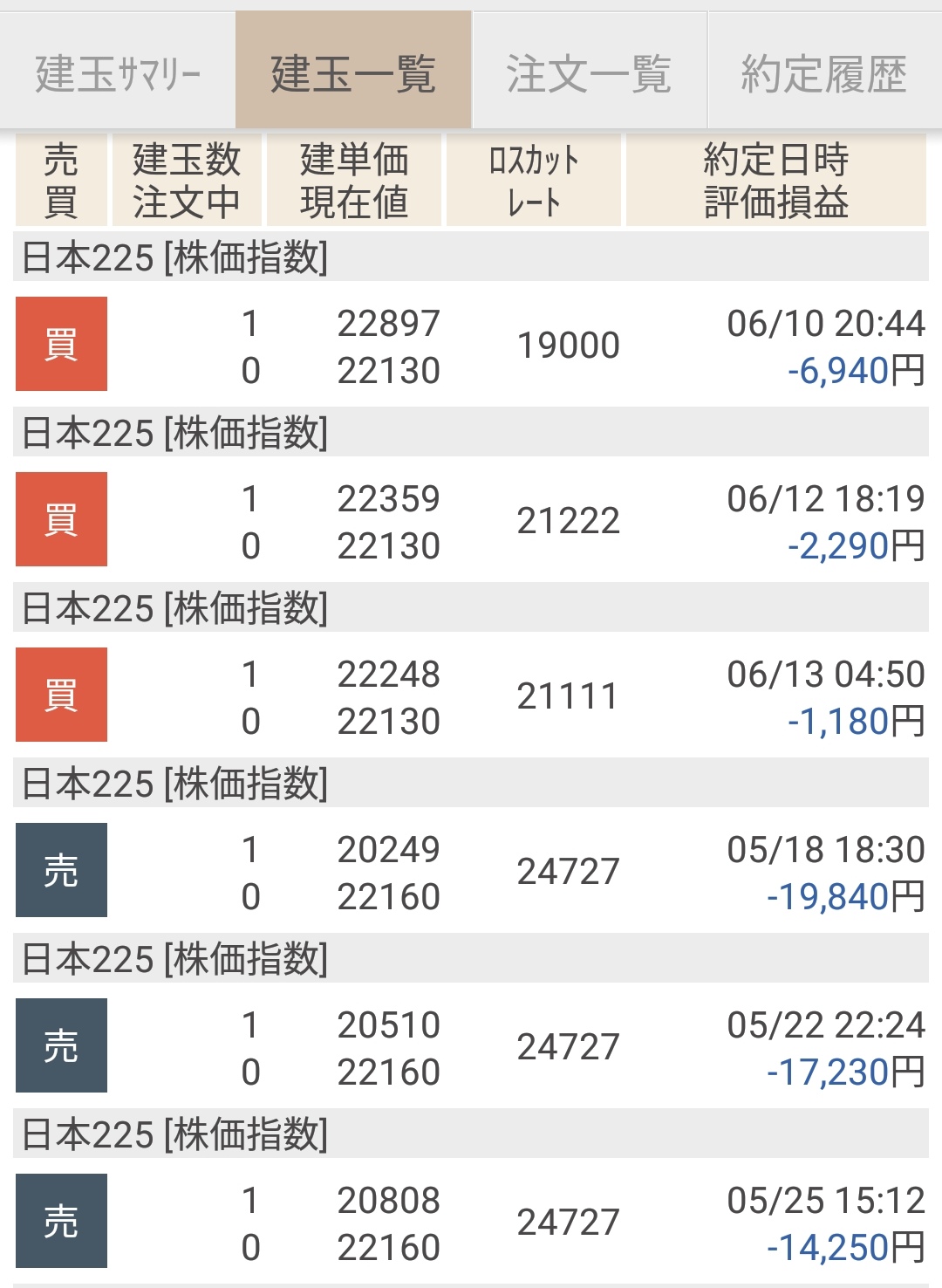This screenshot has height=1288, width=942.
Task: Tap the 買 badge for the 22897 position
Action: click(61, 344)
